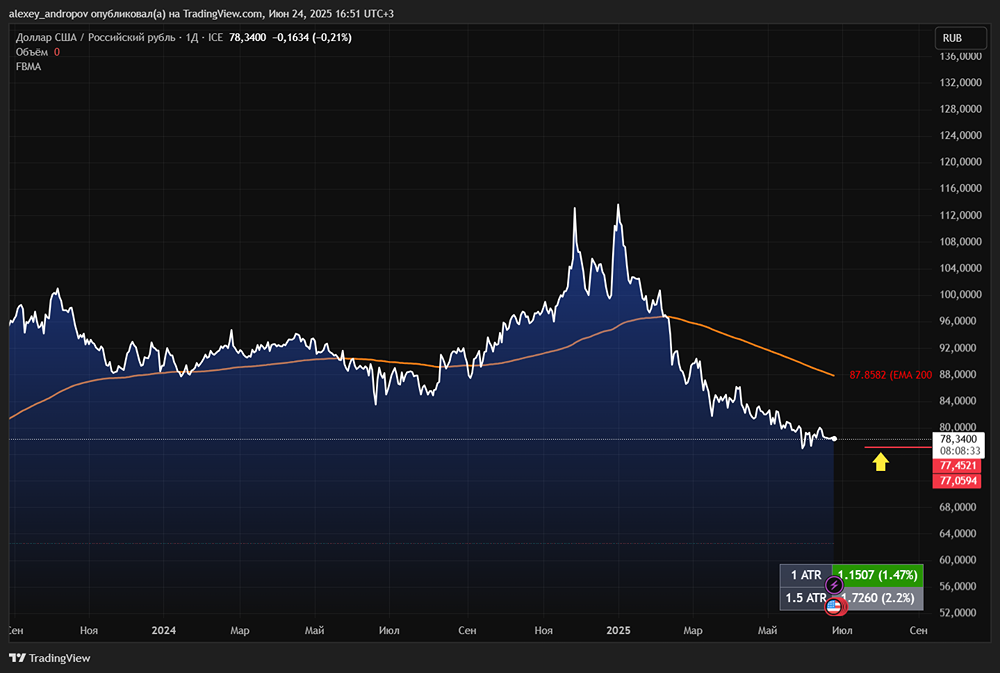The height and width of the screenshot is (673, 1000).
Task: Click the Июн 24, 2025 16:51 UTC+3 timestamp
Action: 331,13
